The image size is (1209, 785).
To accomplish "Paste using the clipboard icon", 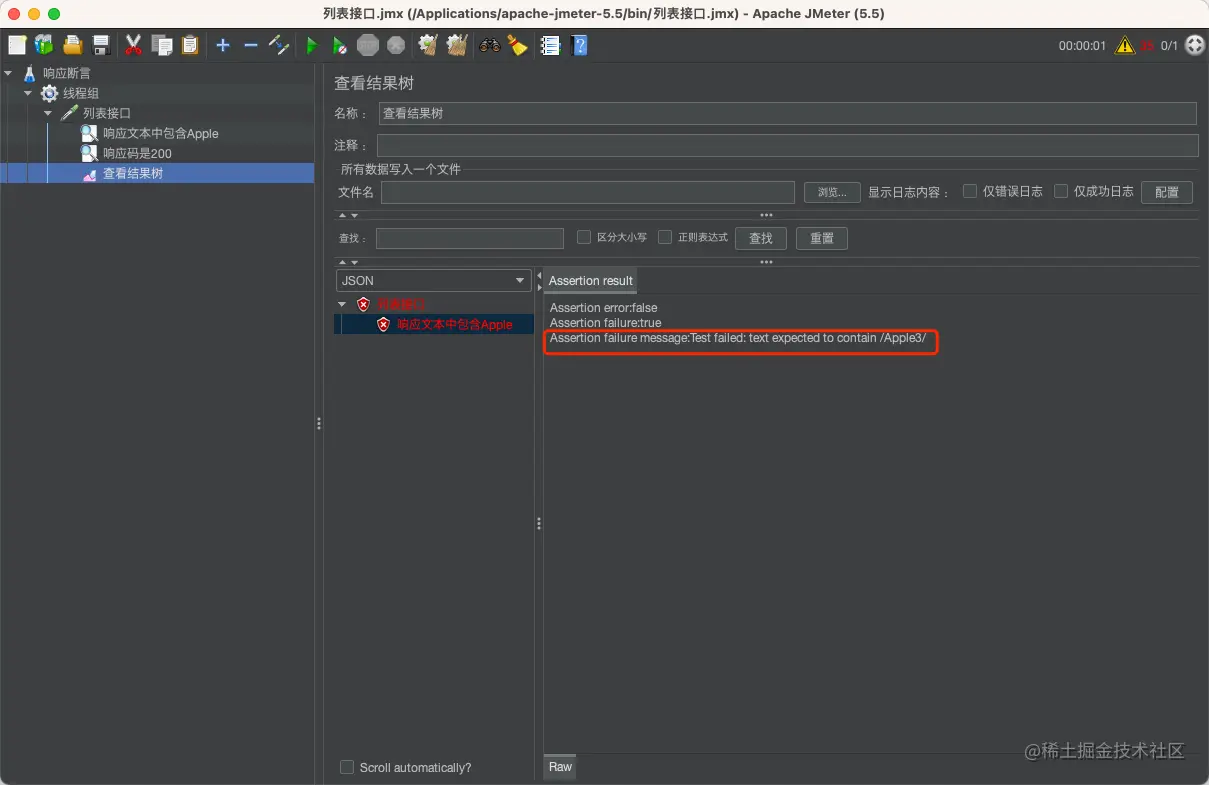I will (190, 45).
